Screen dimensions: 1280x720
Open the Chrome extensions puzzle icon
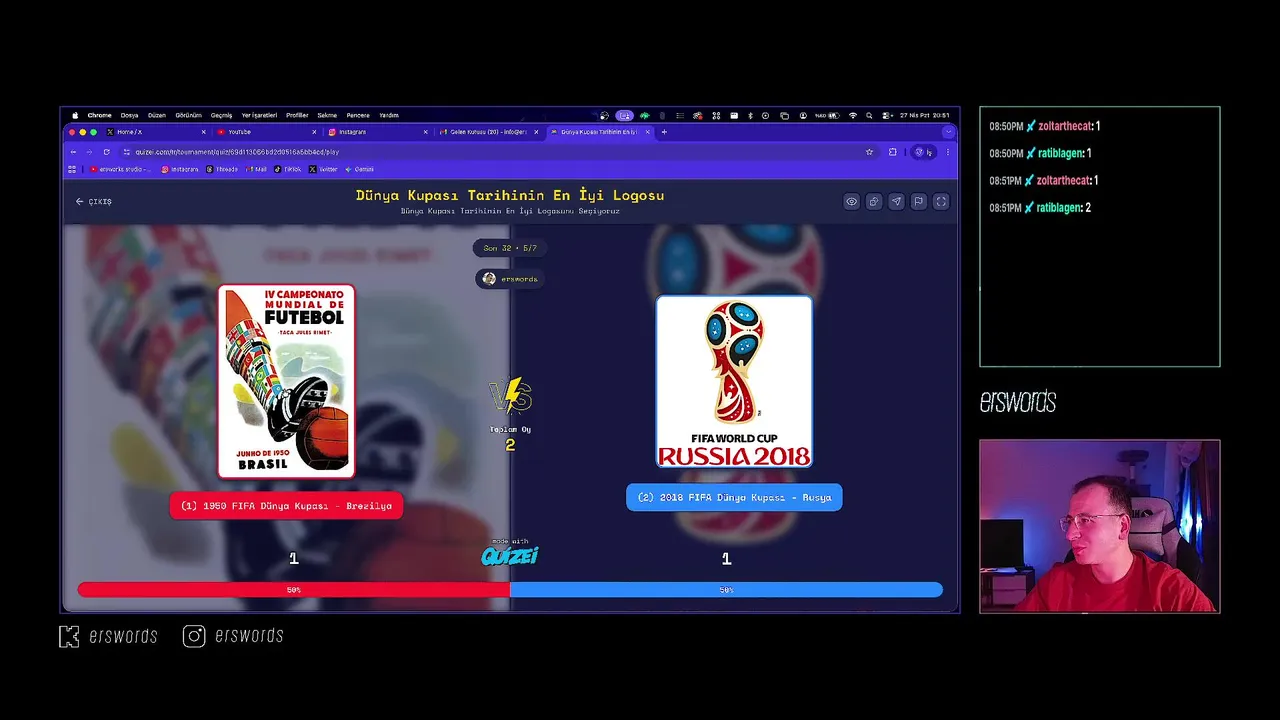[x=892, y=152]
